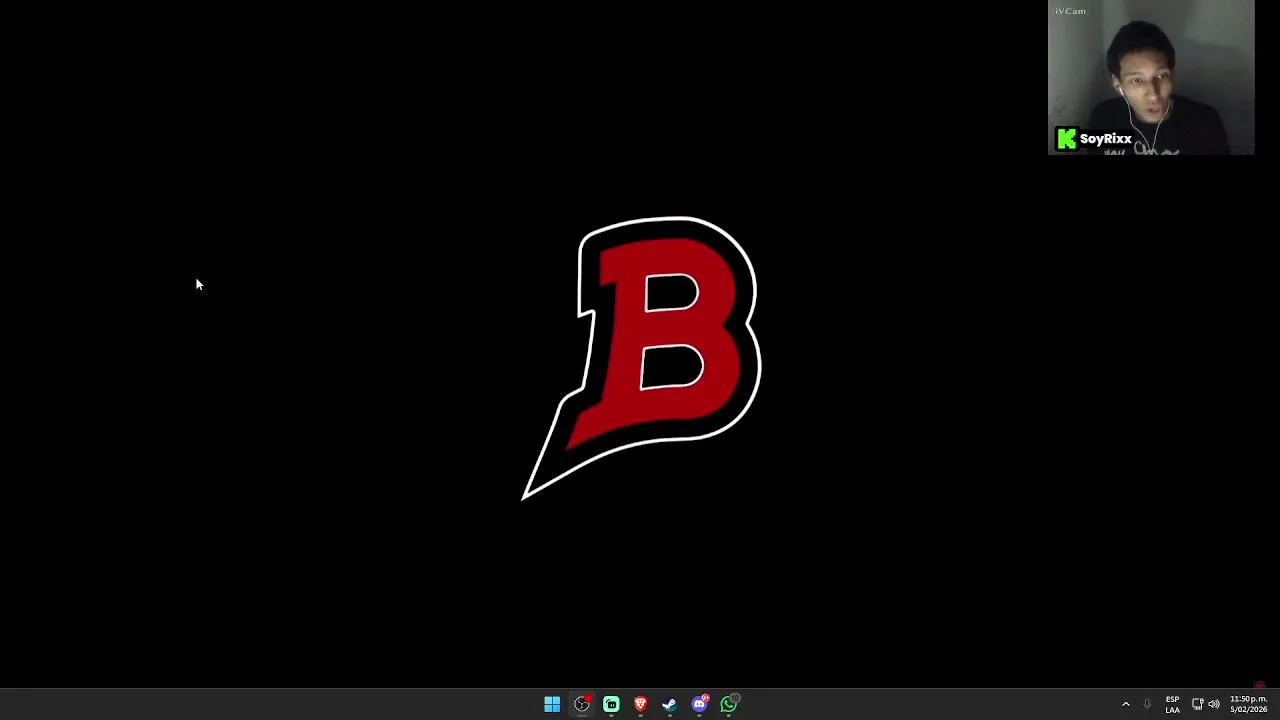The image size is (1280, 720).
Task: Open OBS Studio from the taskbar
Action: click(582, 704)
